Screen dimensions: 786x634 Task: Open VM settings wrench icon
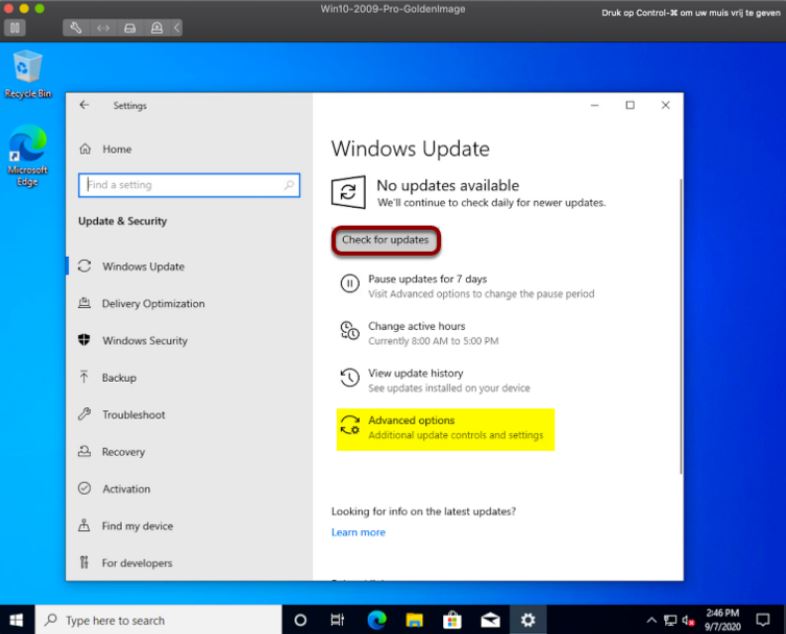(76, 28)
